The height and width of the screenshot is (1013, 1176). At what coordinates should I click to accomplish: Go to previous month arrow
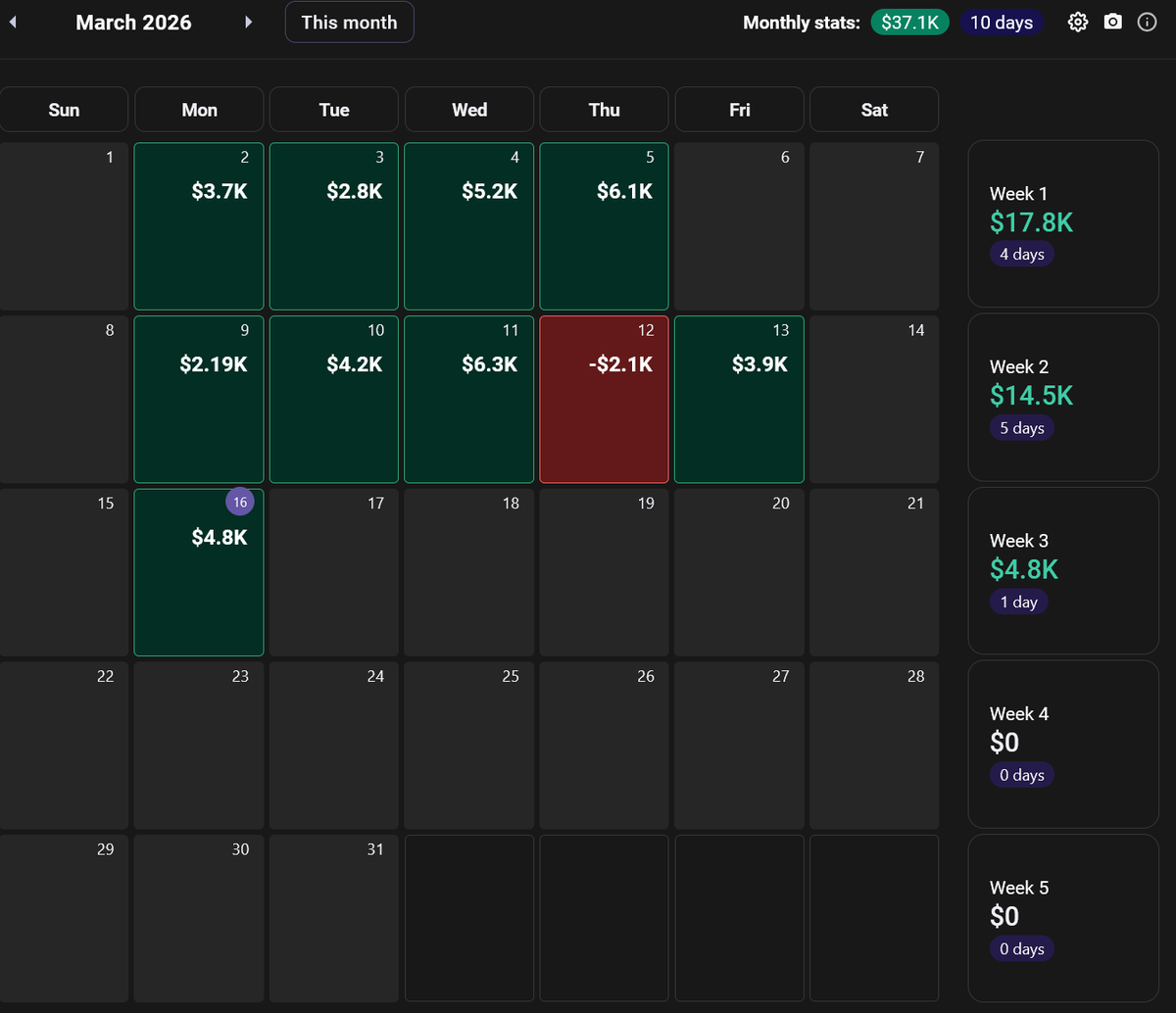13,22
